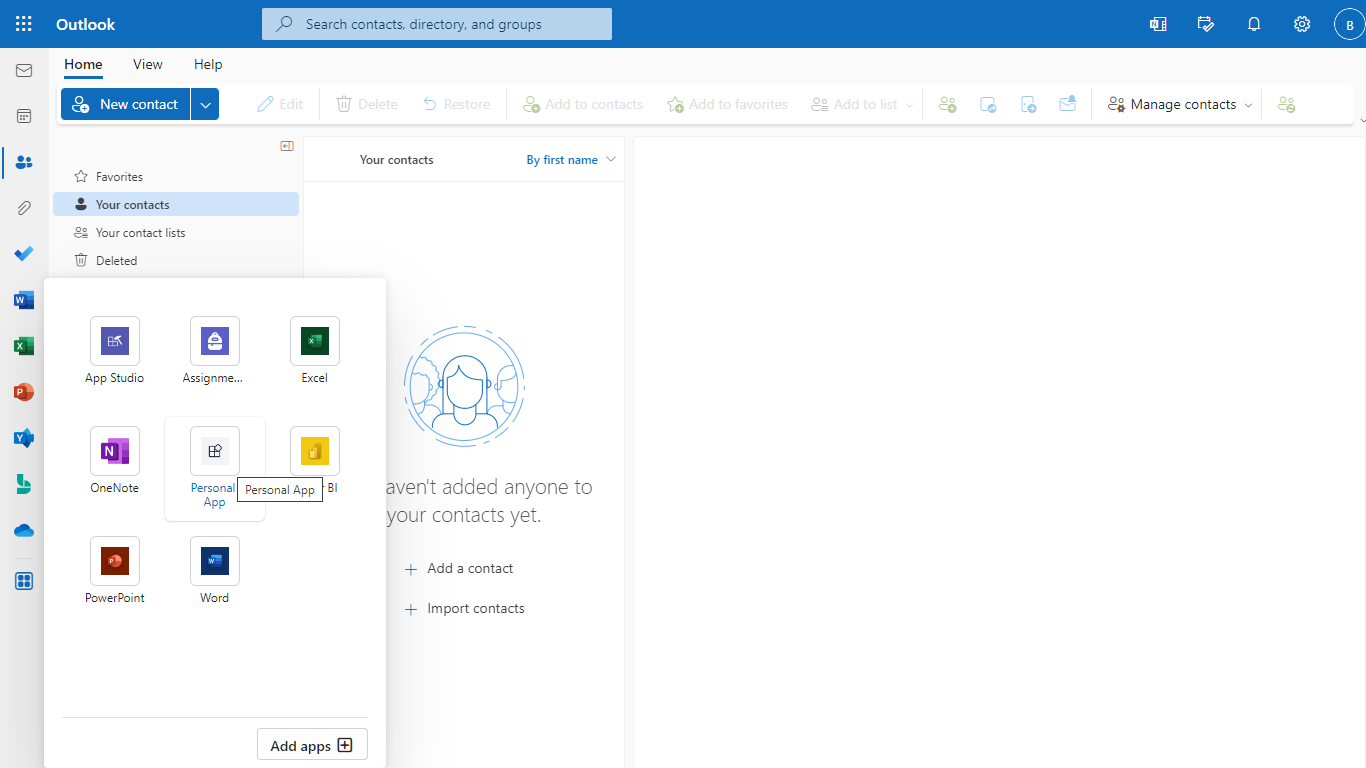Click the Add to contacts button
Screen dimensions: 1366x768
(x=584, y=104)
